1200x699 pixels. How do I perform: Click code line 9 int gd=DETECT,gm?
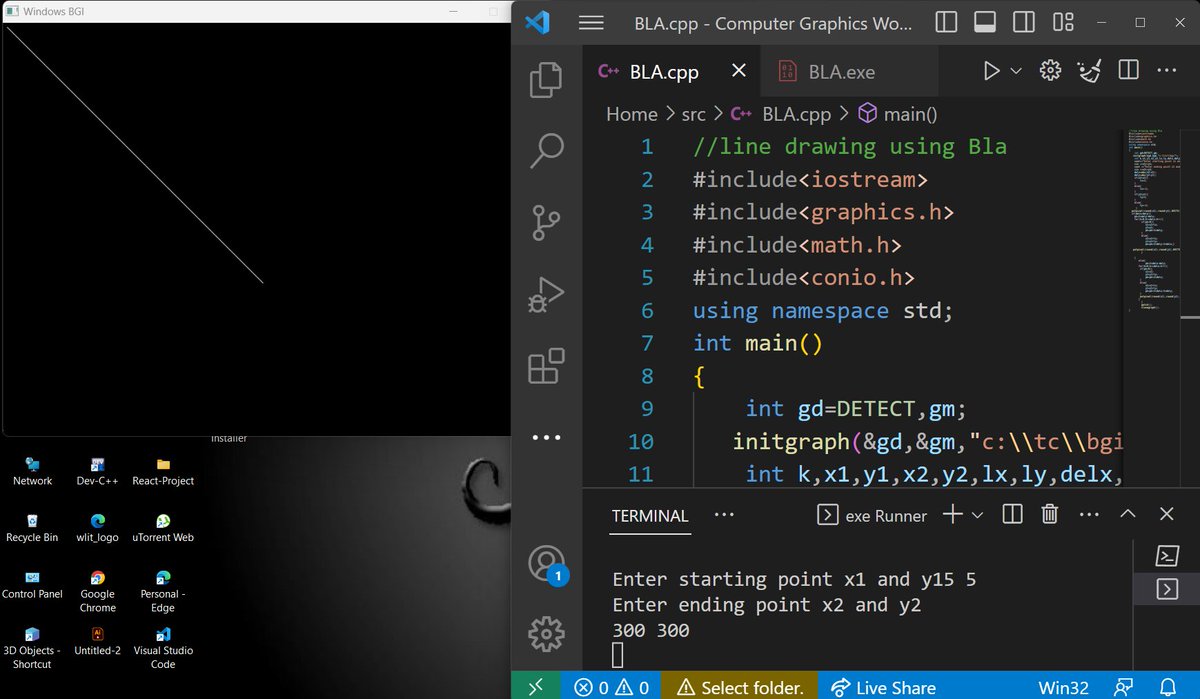pos(854,408)
